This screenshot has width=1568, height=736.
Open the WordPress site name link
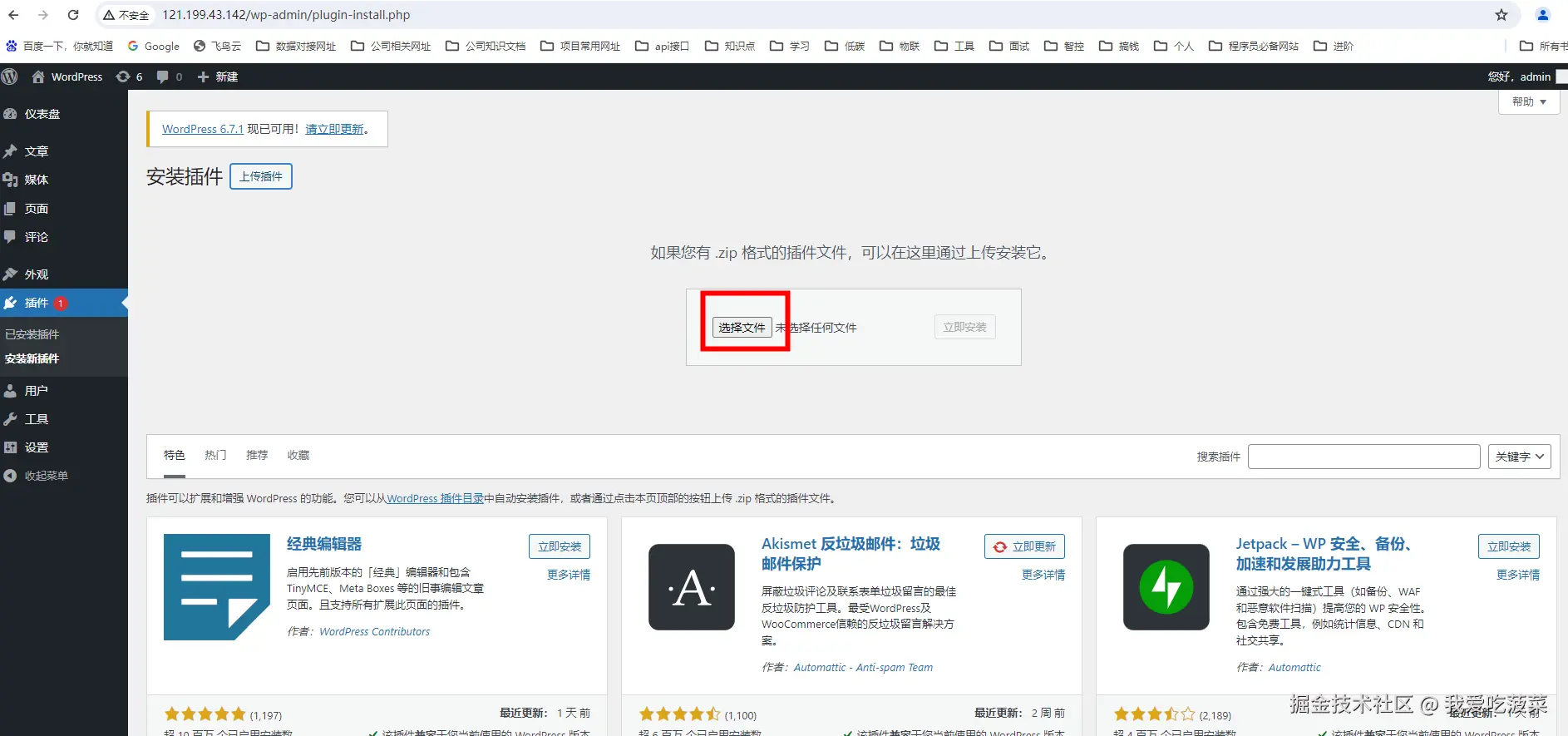[67, 77]
